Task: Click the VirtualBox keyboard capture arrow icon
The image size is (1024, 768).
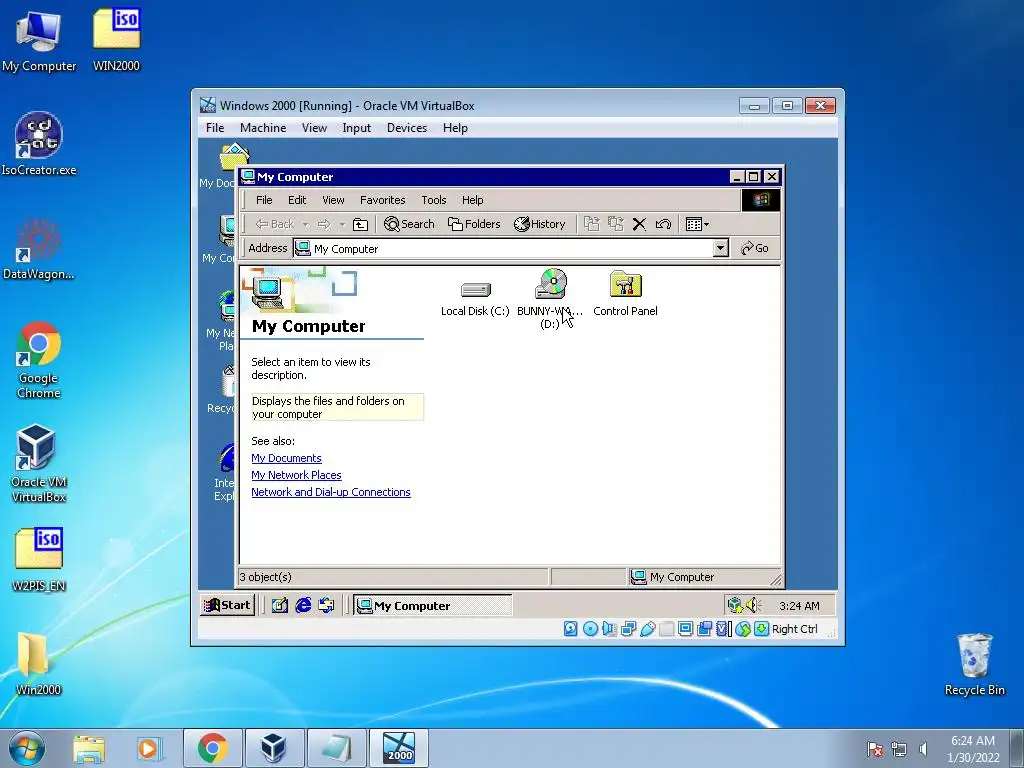Action: coord(761,629)
